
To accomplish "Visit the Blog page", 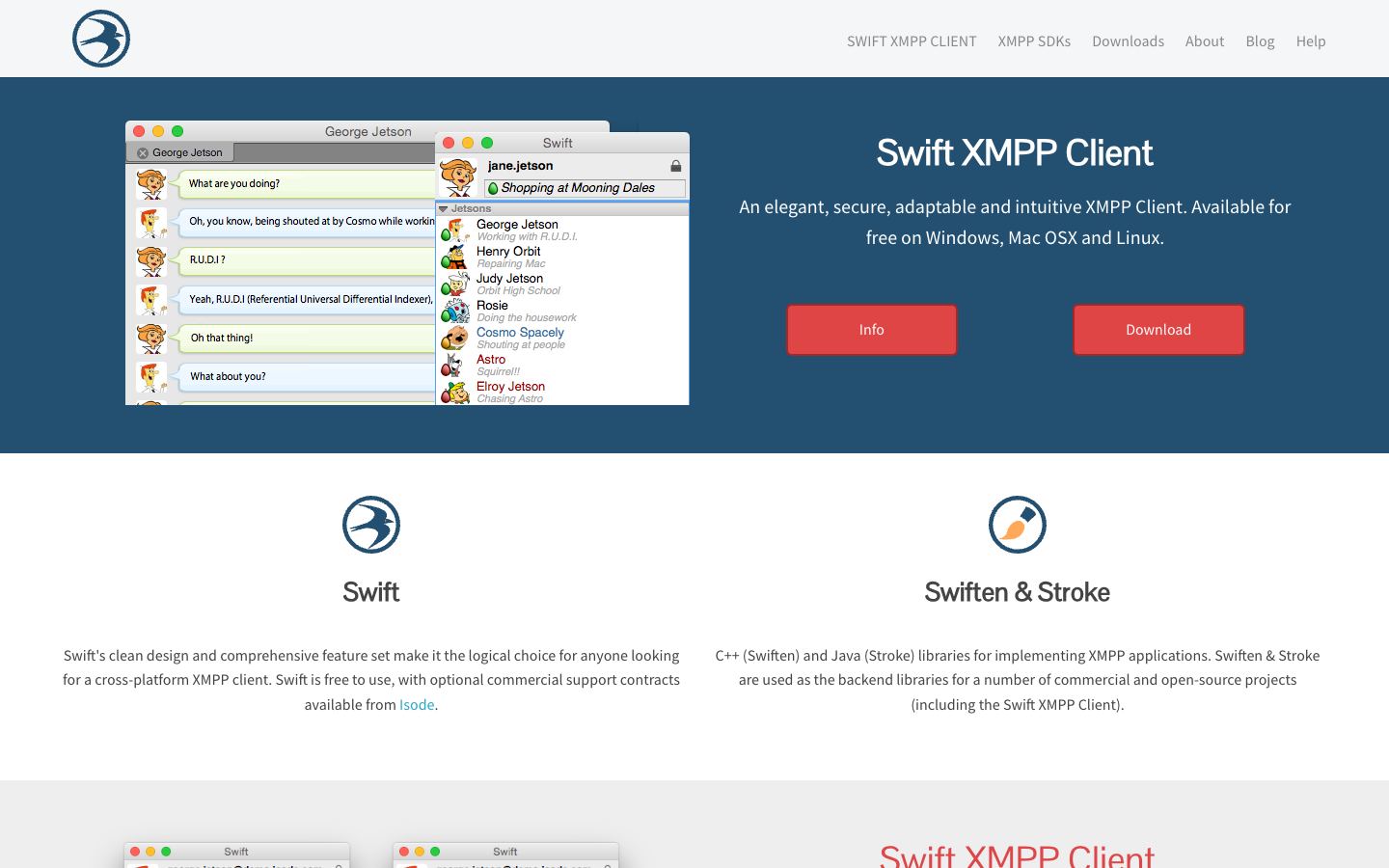I will [1260, 41].
